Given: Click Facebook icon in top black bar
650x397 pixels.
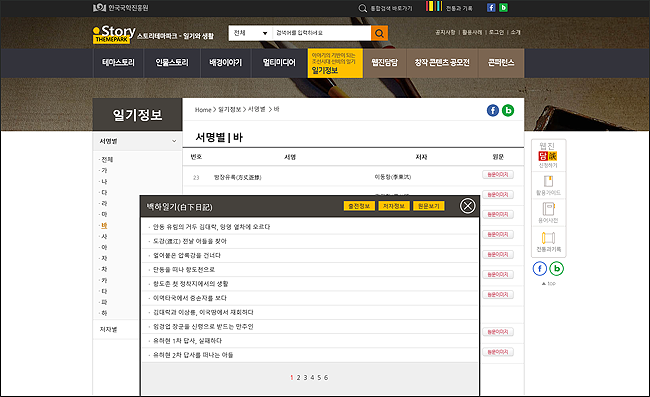Looking at the screenshot, I should (x=491, y=7).
